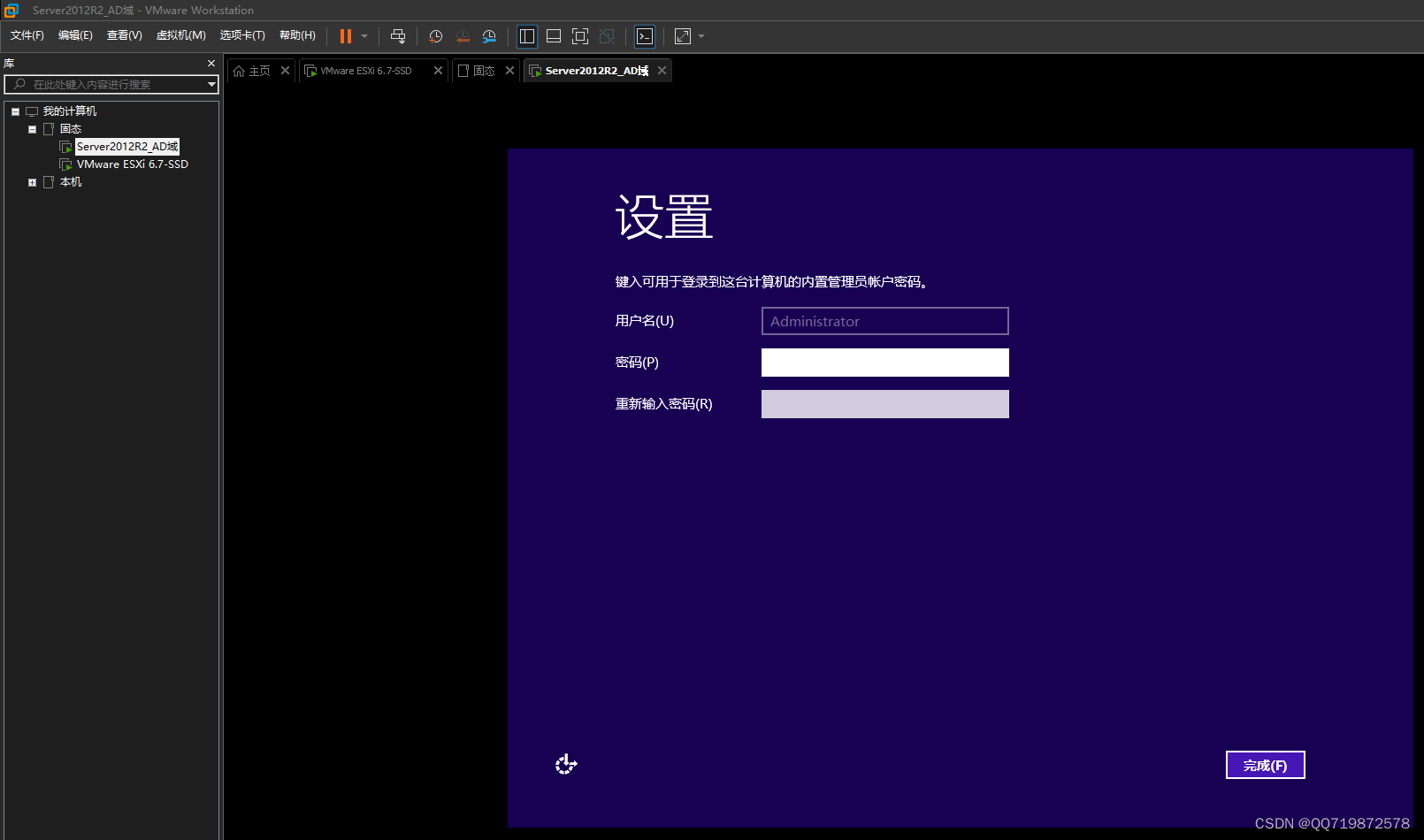The height and width of the screenshot is (840, 1424).
Task: Toggle the thumbnail bar view
Action: 554,36
